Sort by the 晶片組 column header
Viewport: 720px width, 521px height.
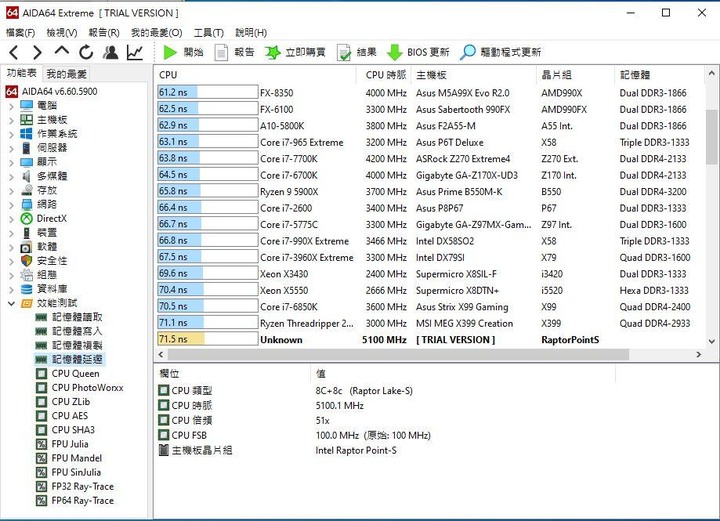click(575, 75)
